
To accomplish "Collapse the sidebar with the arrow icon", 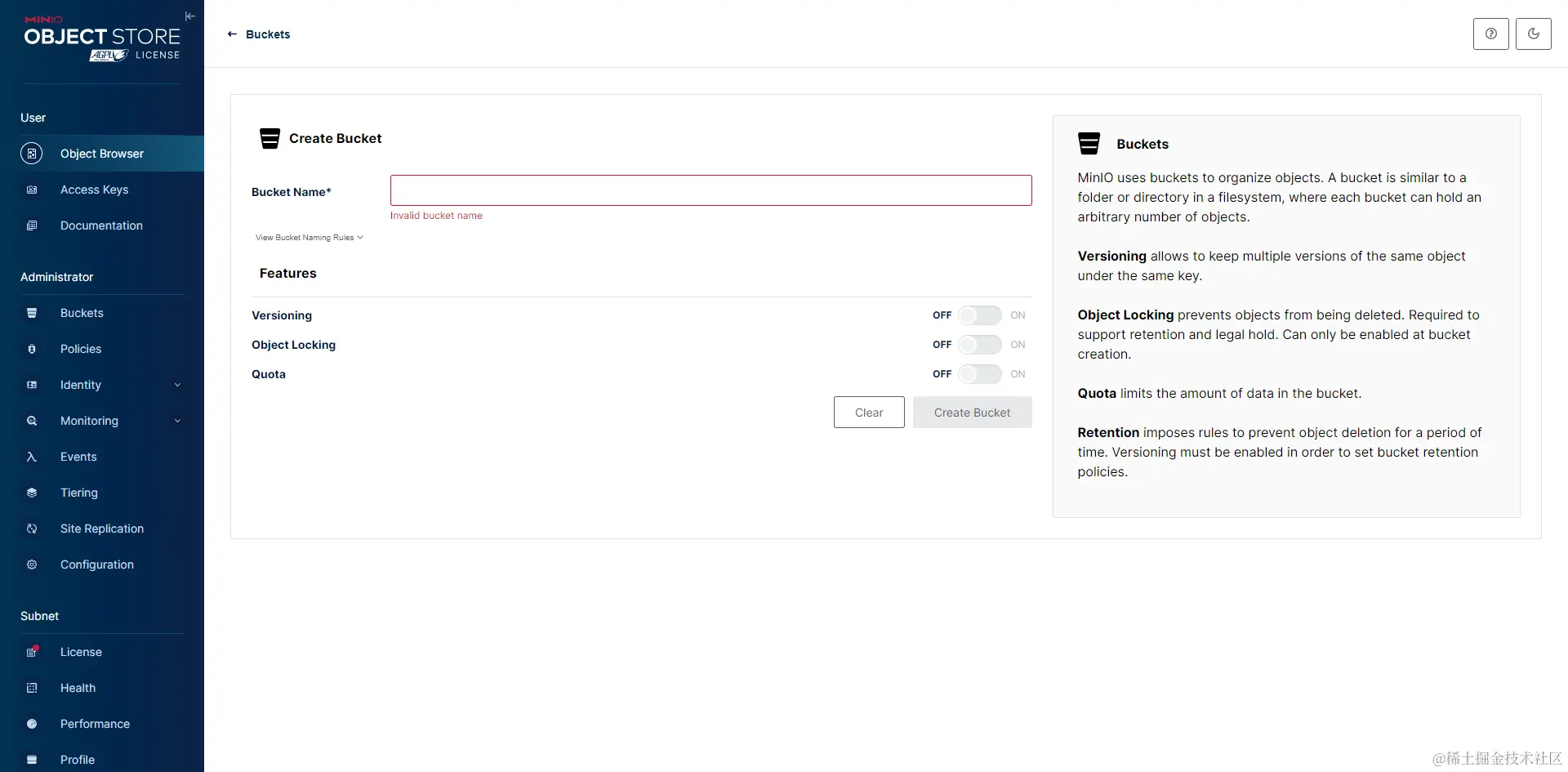I will 190,16.
